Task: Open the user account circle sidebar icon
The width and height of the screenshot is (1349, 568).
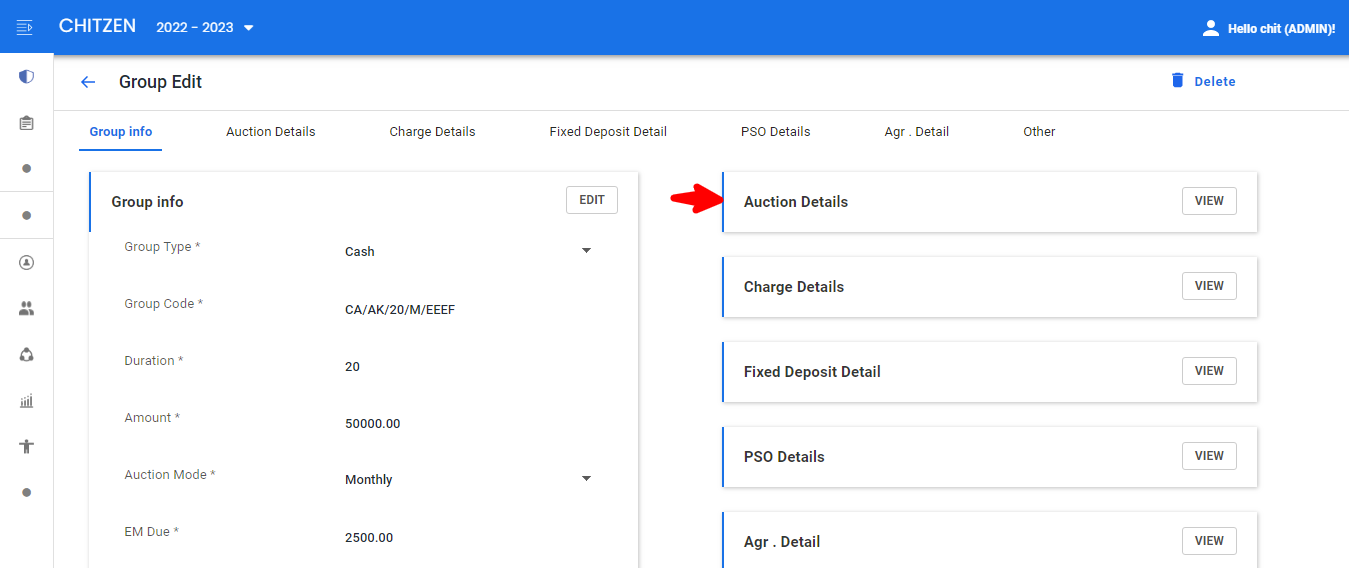Action: tap(27, 263)
